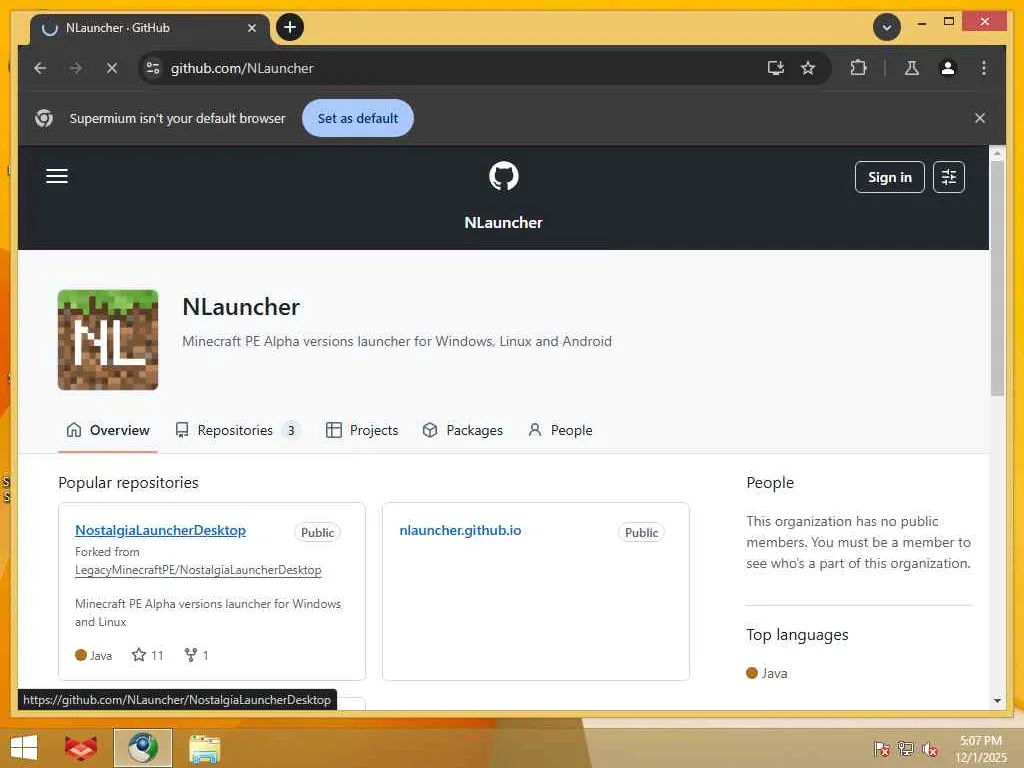The width and height of the screenshot is (1024, 768).
Task: Click the install app icon in the address bar
Action: (x=775, y=68)
